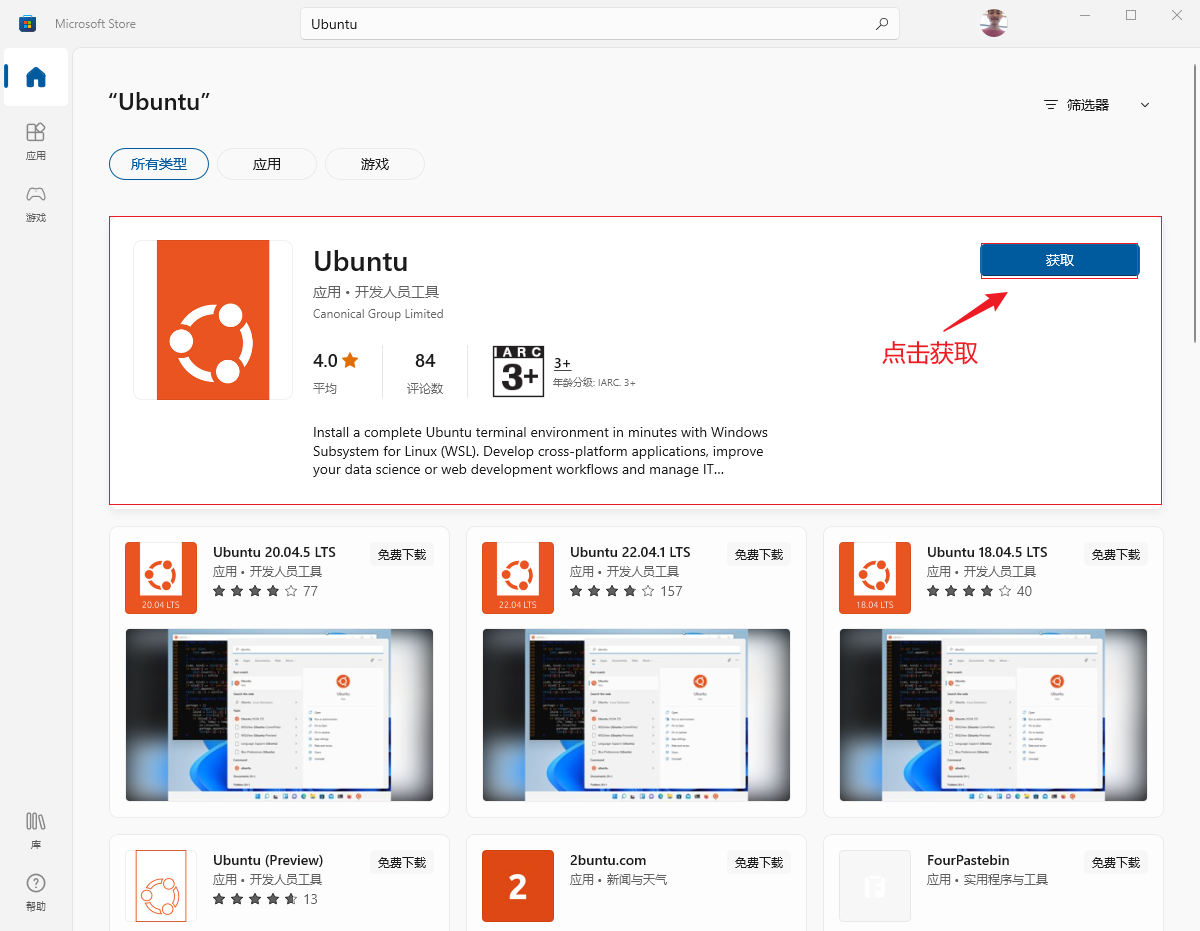Maximize the Microsoft Store window
This screenshot has height=931, width=1200.
tap(1131, 15)
